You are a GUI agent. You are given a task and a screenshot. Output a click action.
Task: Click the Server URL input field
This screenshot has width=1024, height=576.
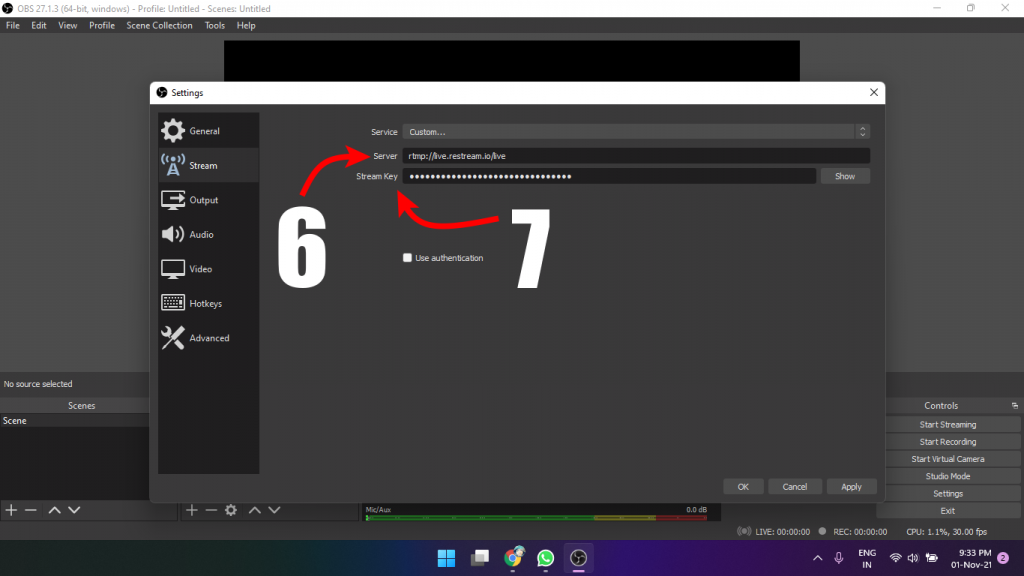pos(636,156)
